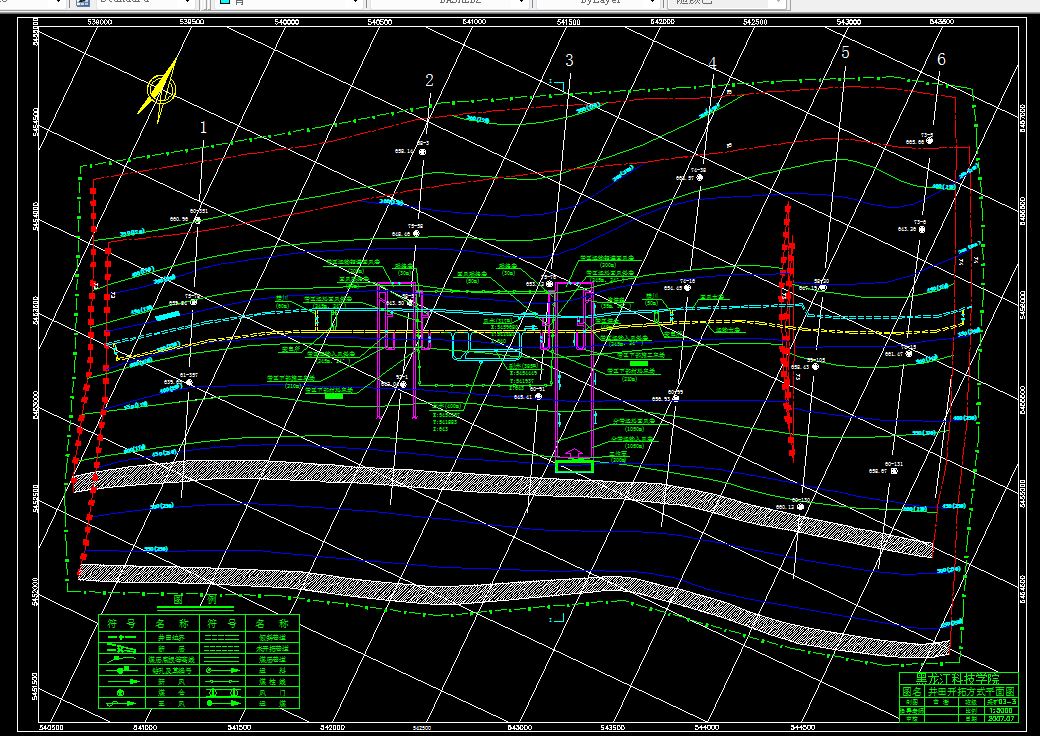The image size is (1040, 736).
Task: Click grid coordinate 544500
Action: click(803, 727)
